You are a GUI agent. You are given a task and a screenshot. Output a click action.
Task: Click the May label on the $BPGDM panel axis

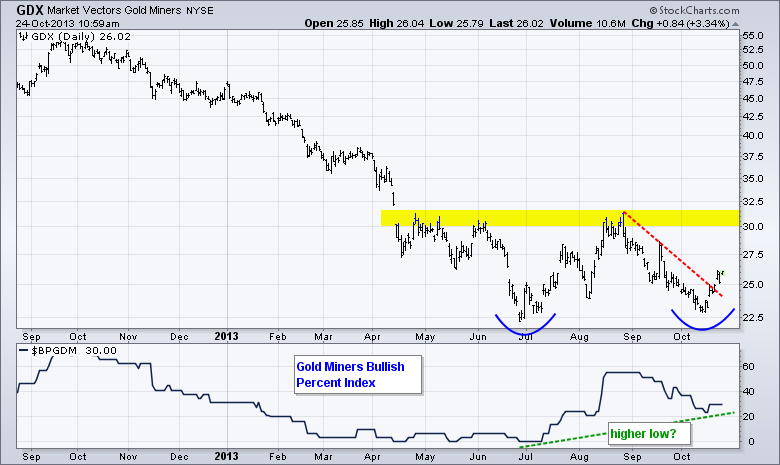(425, 457)
